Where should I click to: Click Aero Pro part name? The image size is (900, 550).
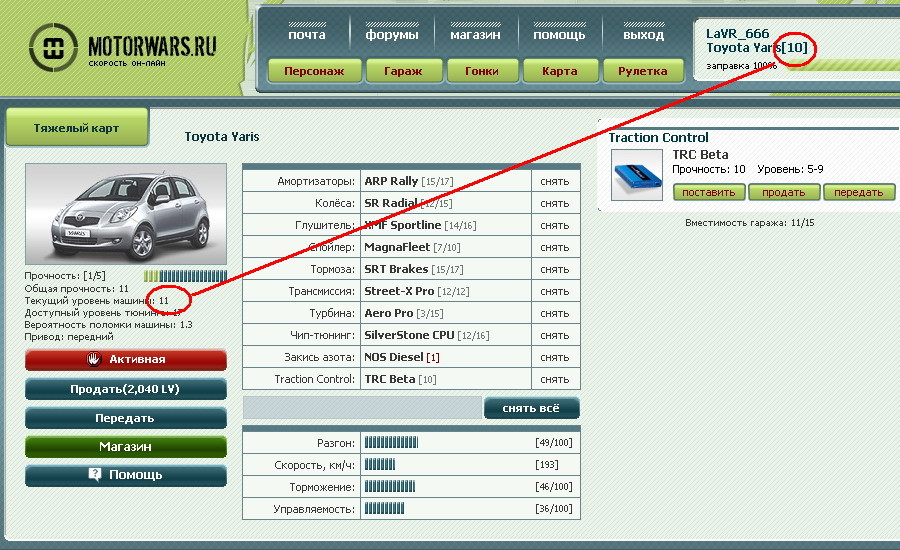(x=389, y=313)
